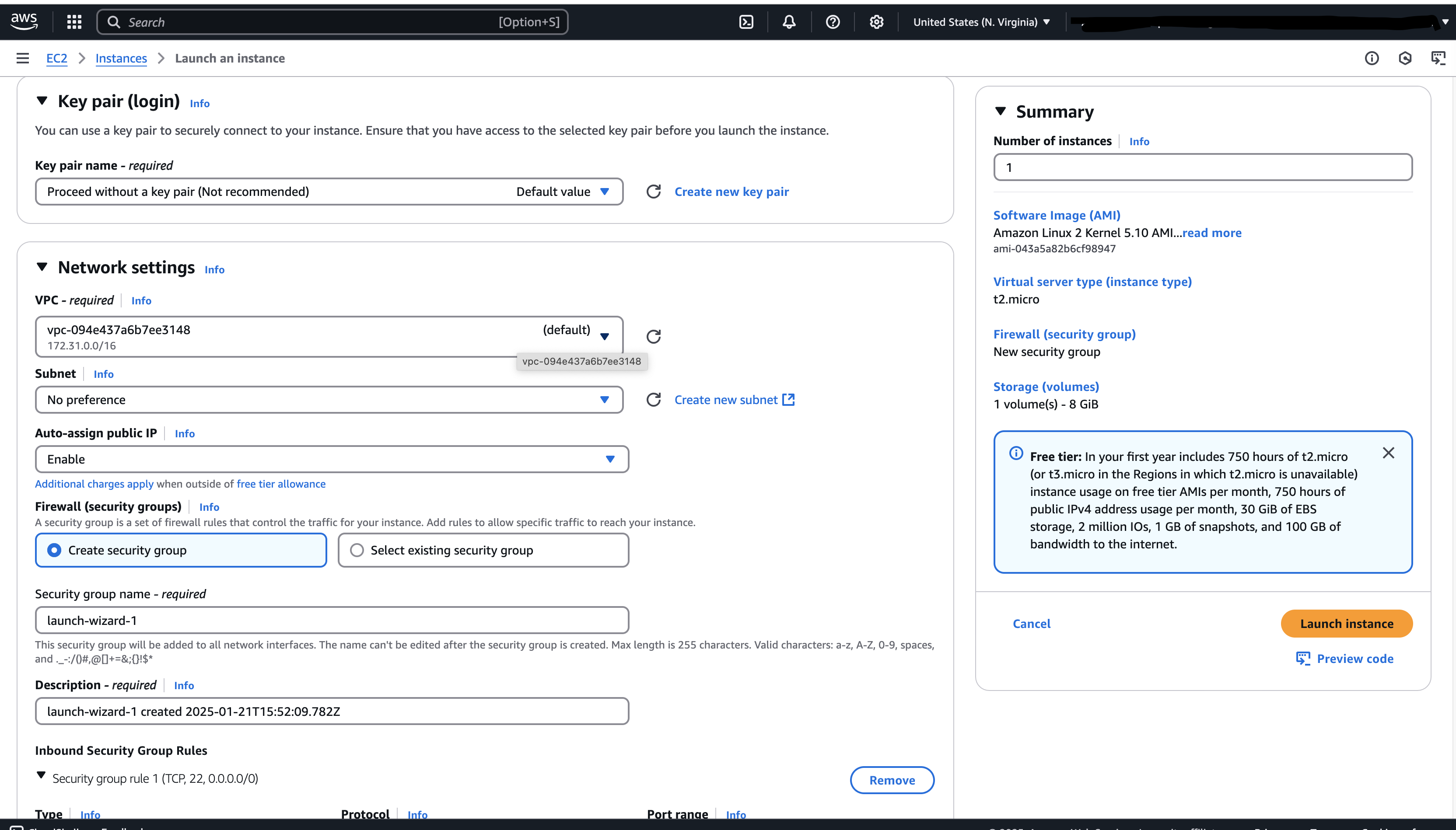1456x830 pixels.
Task: Open the Key pair name dropdown
Action: [329, 192]
